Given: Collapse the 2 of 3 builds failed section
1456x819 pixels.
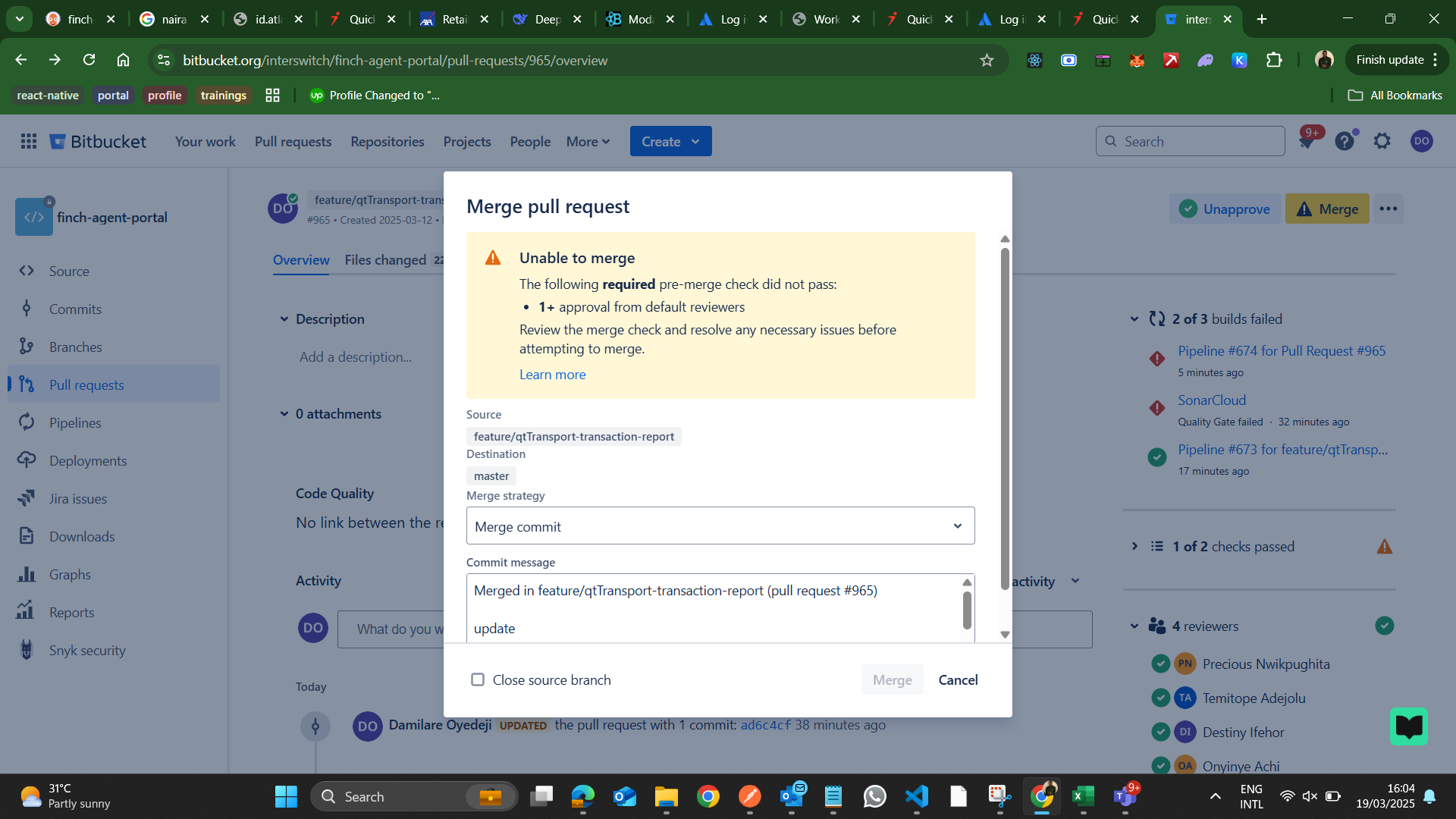Looking at the screenshot, I should 1134,319.
